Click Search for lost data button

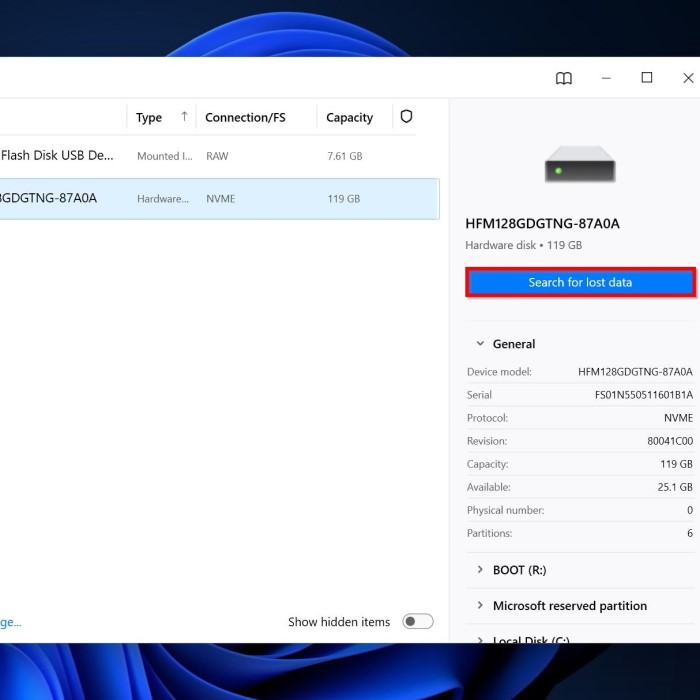[x=580, y=282]
